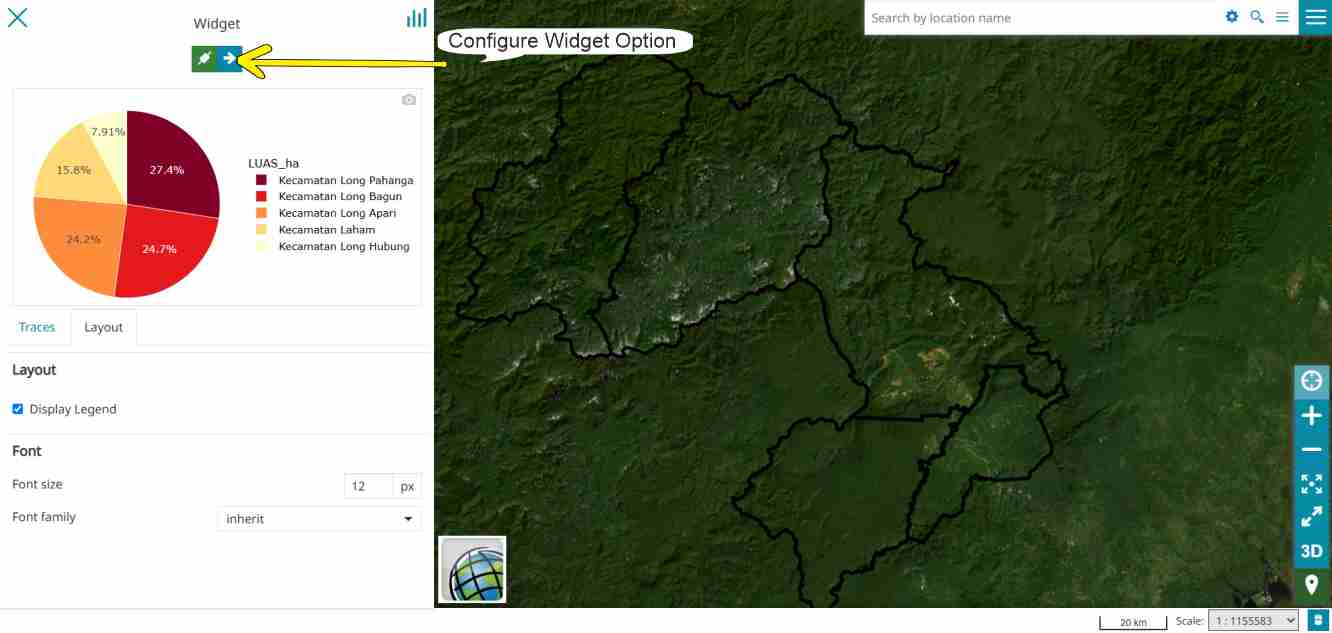Open the search bar options menu
This screenshot has height=633, width=1332.
[1282, 18]
